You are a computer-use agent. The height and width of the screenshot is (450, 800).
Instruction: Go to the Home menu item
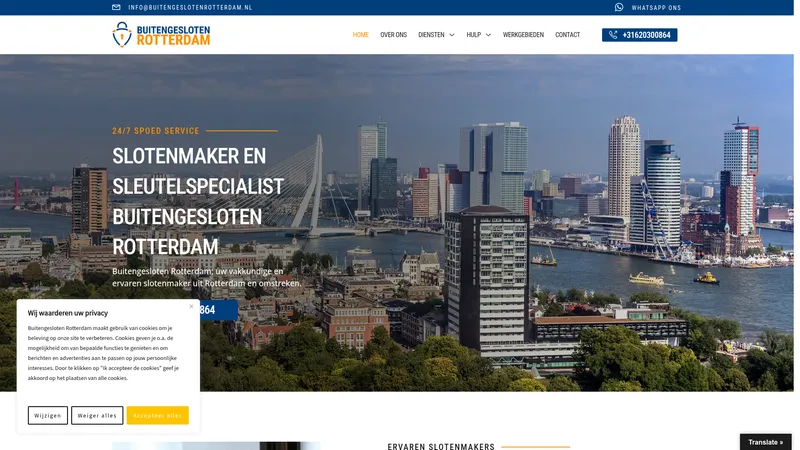tap(360, 35)
